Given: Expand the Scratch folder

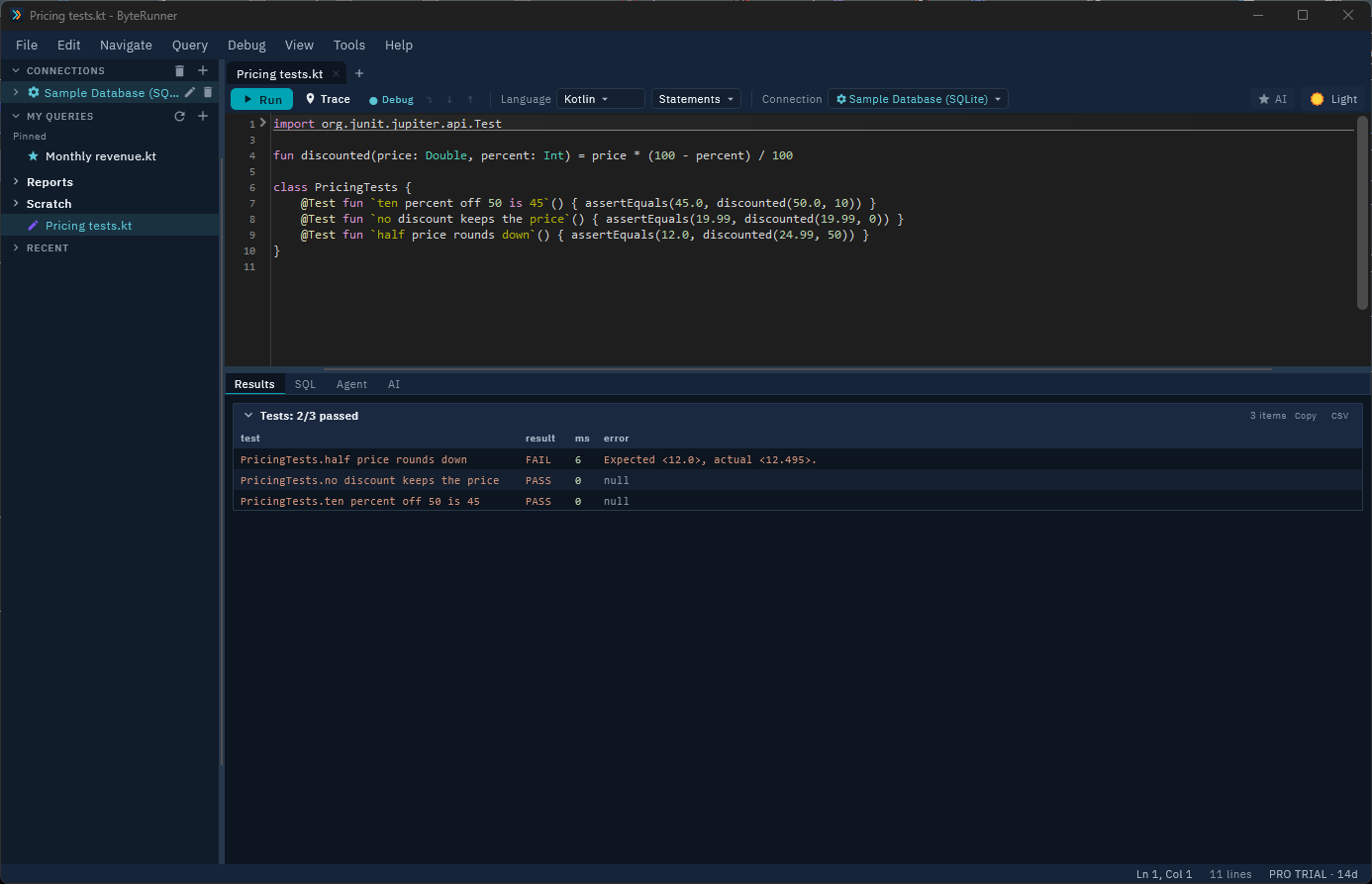Looking at the screenshot, I should click(x=16, y=204).
